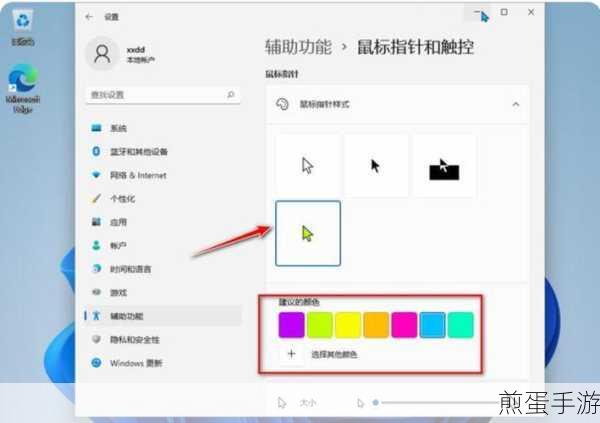Select the white mouse pointer style
This screenshot has width=600, height=423.
308,166
